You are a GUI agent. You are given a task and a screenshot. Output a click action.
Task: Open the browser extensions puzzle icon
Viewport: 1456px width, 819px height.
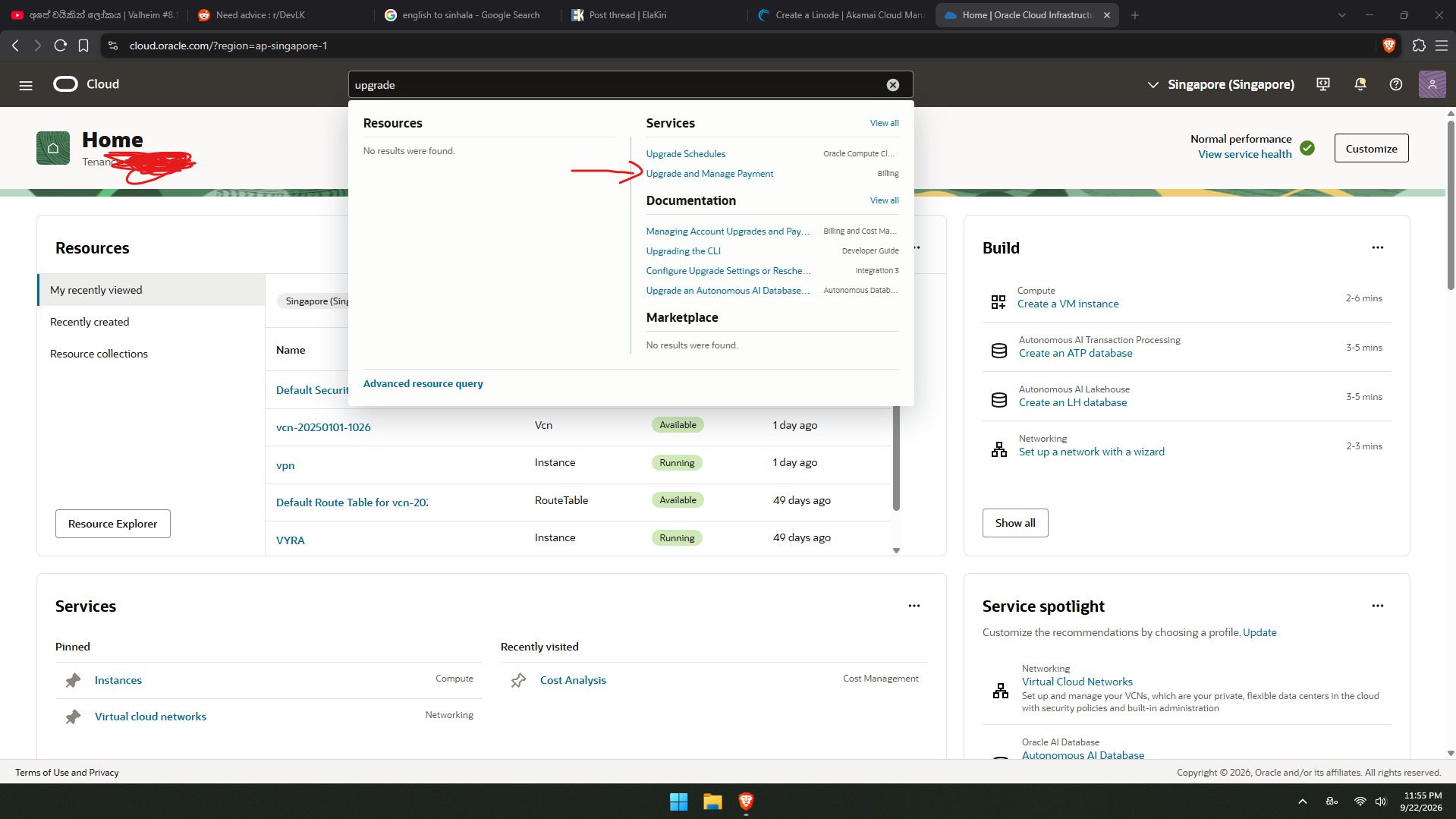point(1419,46)
